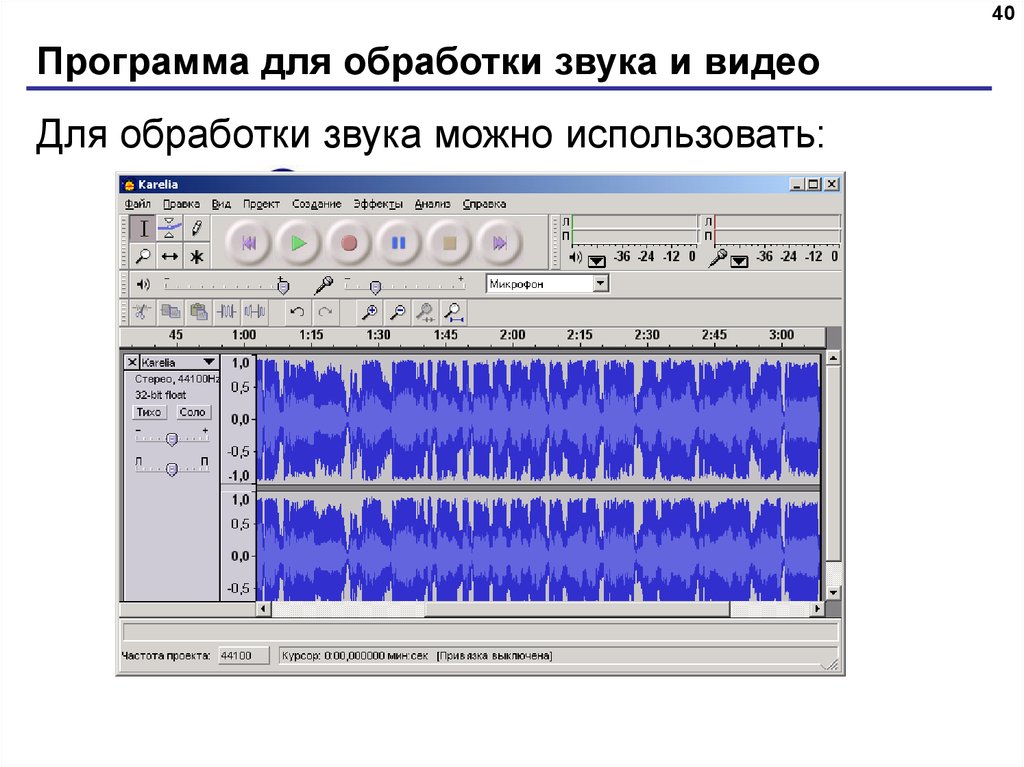This screenshot has height=767, width=1024.
Task: Click horizontal scrollbar right arrow
Action: (x=817, y=608)
